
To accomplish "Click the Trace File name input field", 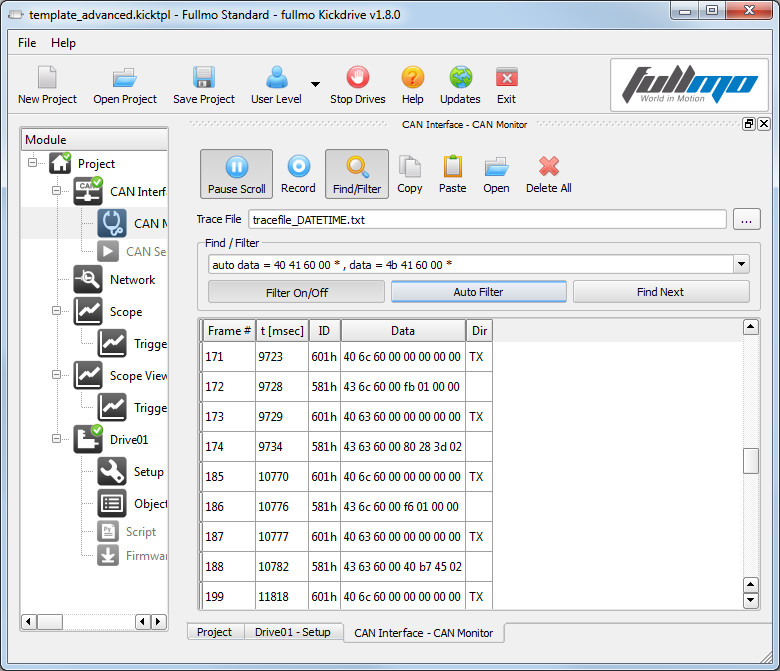I will (487, 219).
